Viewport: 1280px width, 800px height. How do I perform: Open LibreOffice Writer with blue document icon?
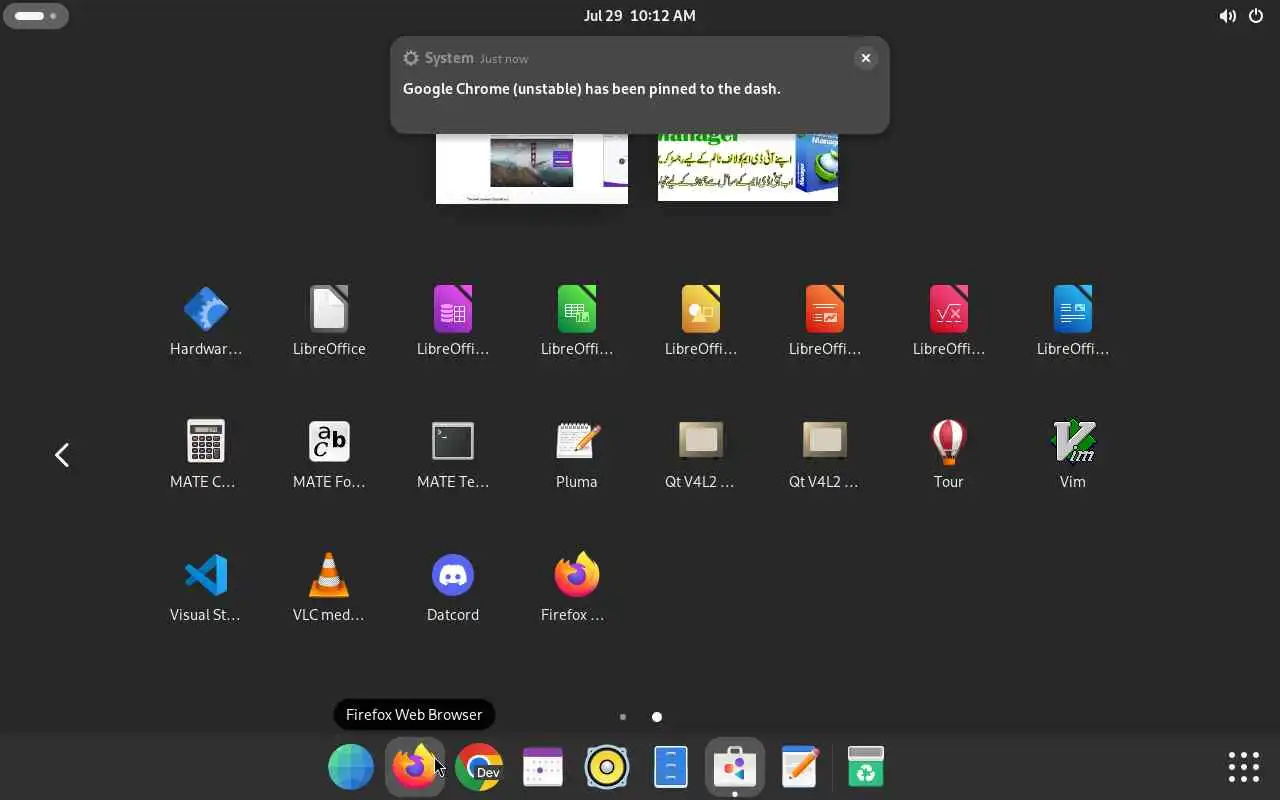(1073, 321)
